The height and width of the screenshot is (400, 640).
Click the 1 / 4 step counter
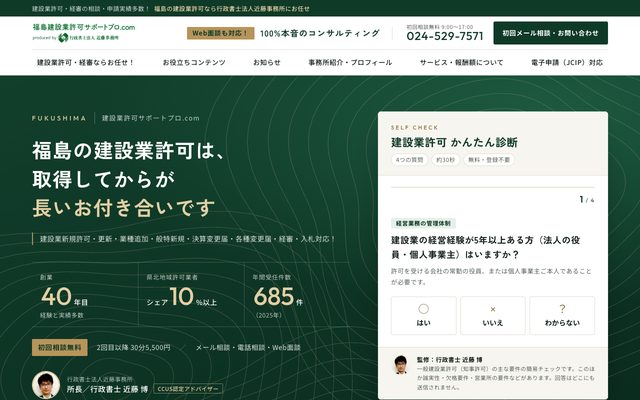click(x=587, y=200)
